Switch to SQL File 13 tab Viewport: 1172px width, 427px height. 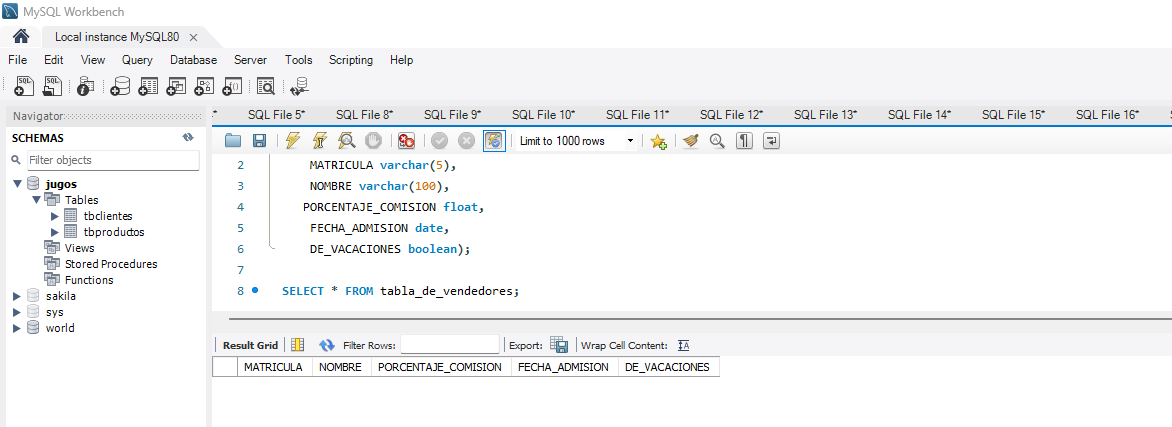[825, 114]
